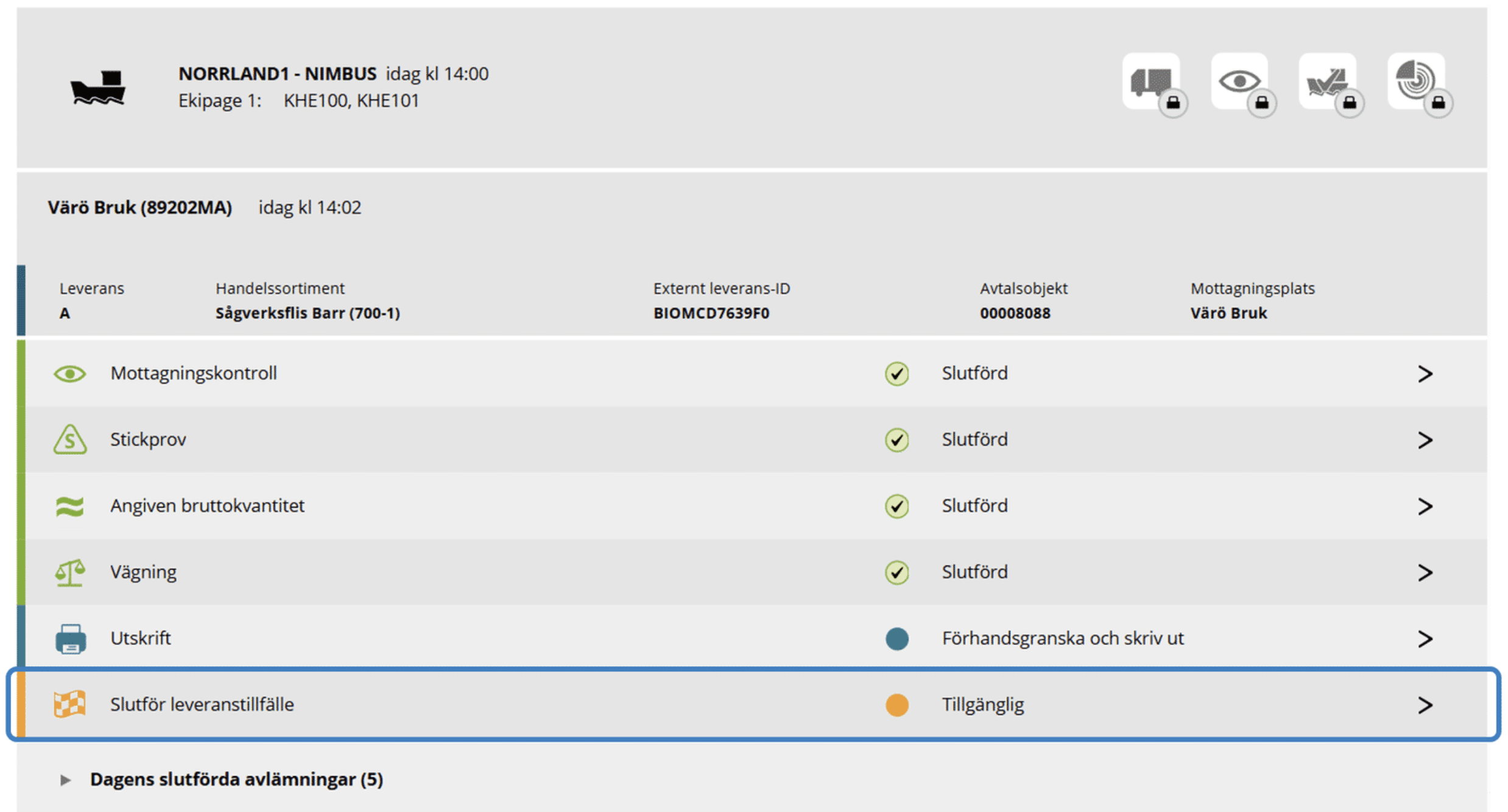The image size is (1508, 812).
Task: Click the Stickprov completed checkmark
Action: tap(897, 439)
